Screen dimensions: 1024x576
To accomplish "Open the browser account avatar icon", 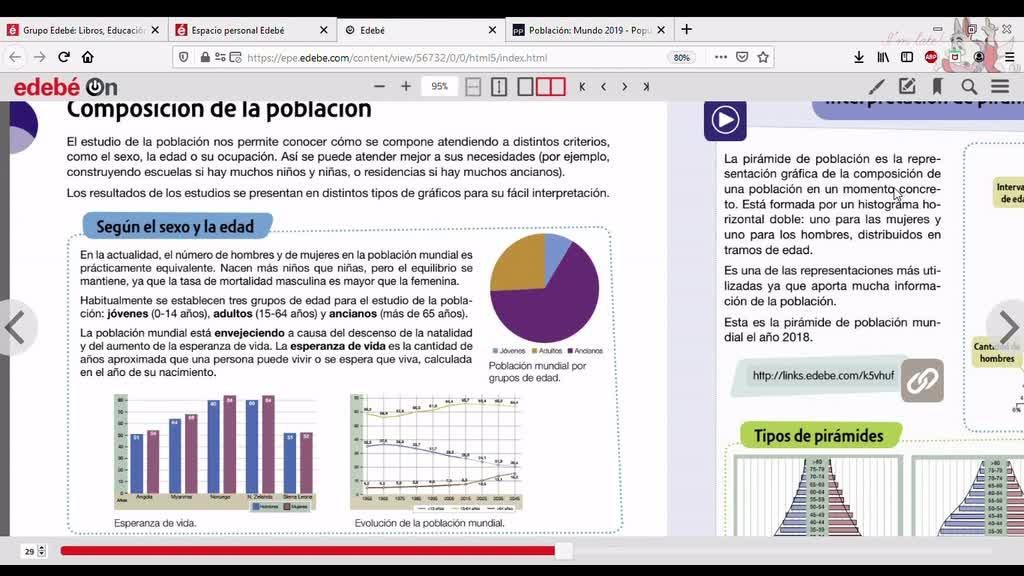I will click(x=978, y=57).
